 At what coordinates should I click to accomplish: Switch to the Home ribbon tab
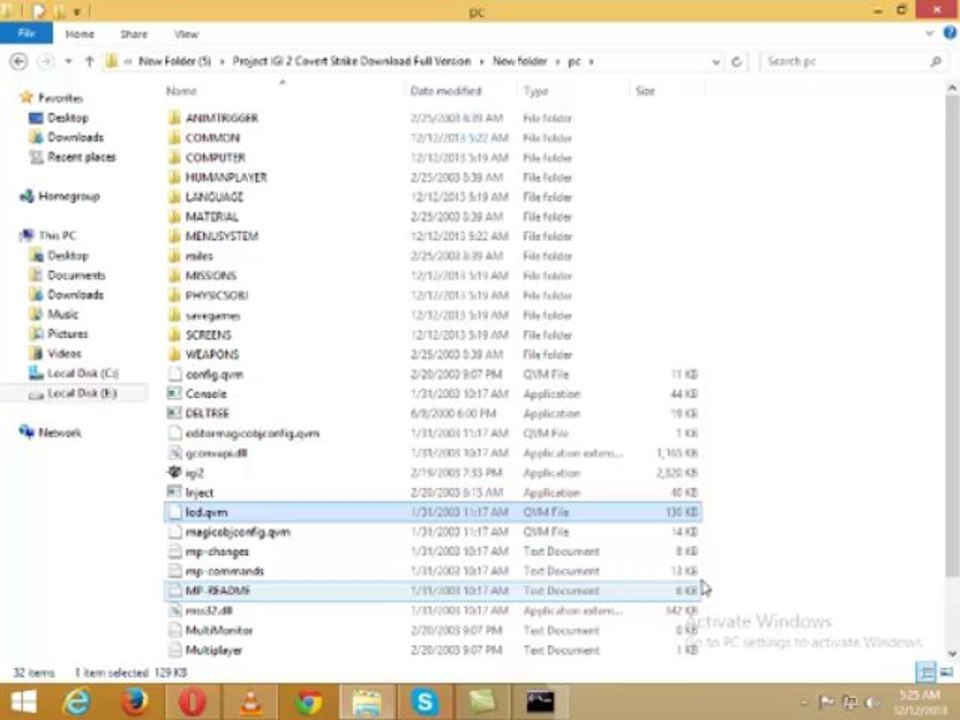(x=80, y=34)
